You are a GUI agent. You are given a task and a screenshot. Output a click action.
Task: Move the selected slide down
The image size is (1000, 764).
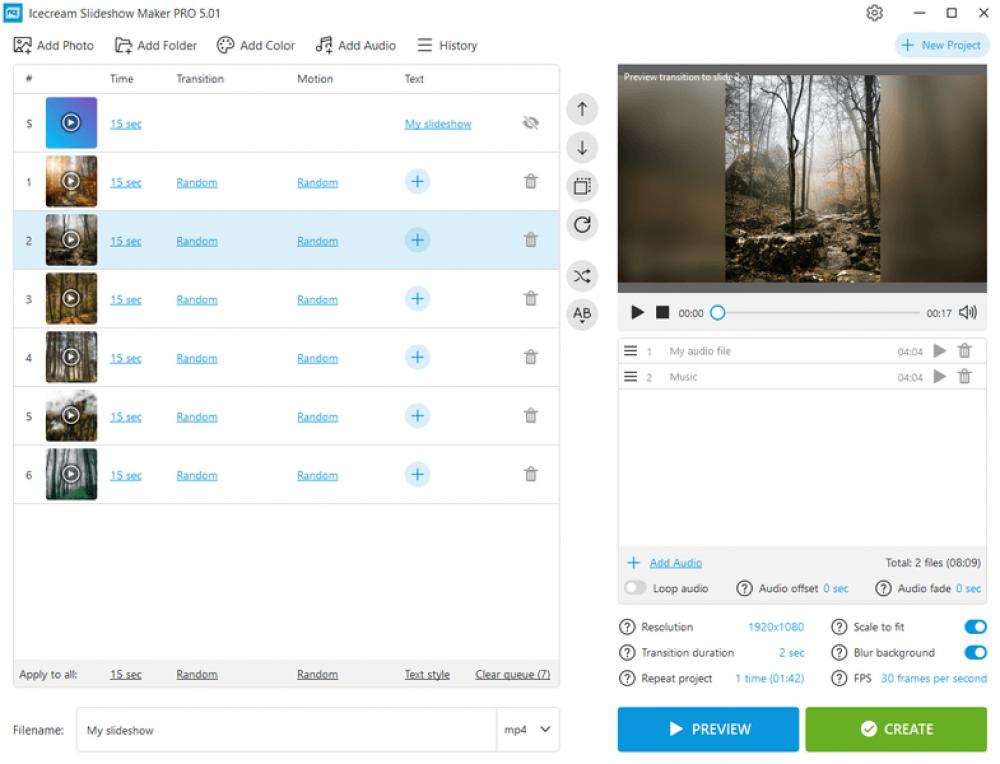(581, 147)
